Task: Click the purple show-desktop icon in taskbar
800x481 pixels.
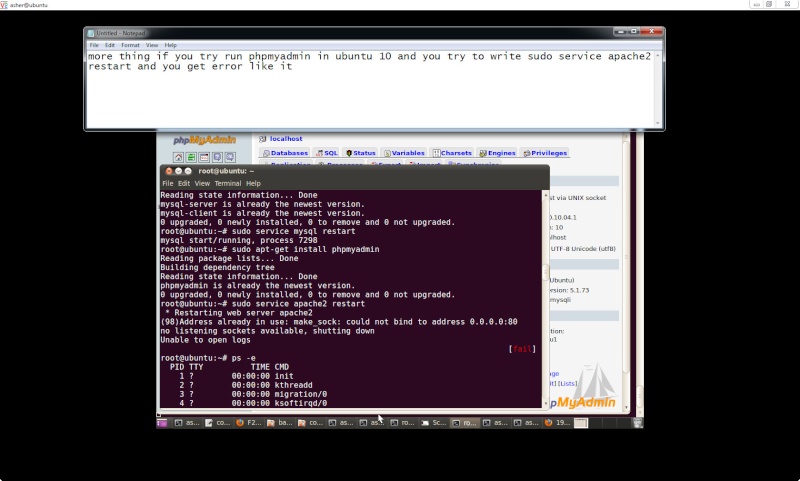Action: click(162, 423)
